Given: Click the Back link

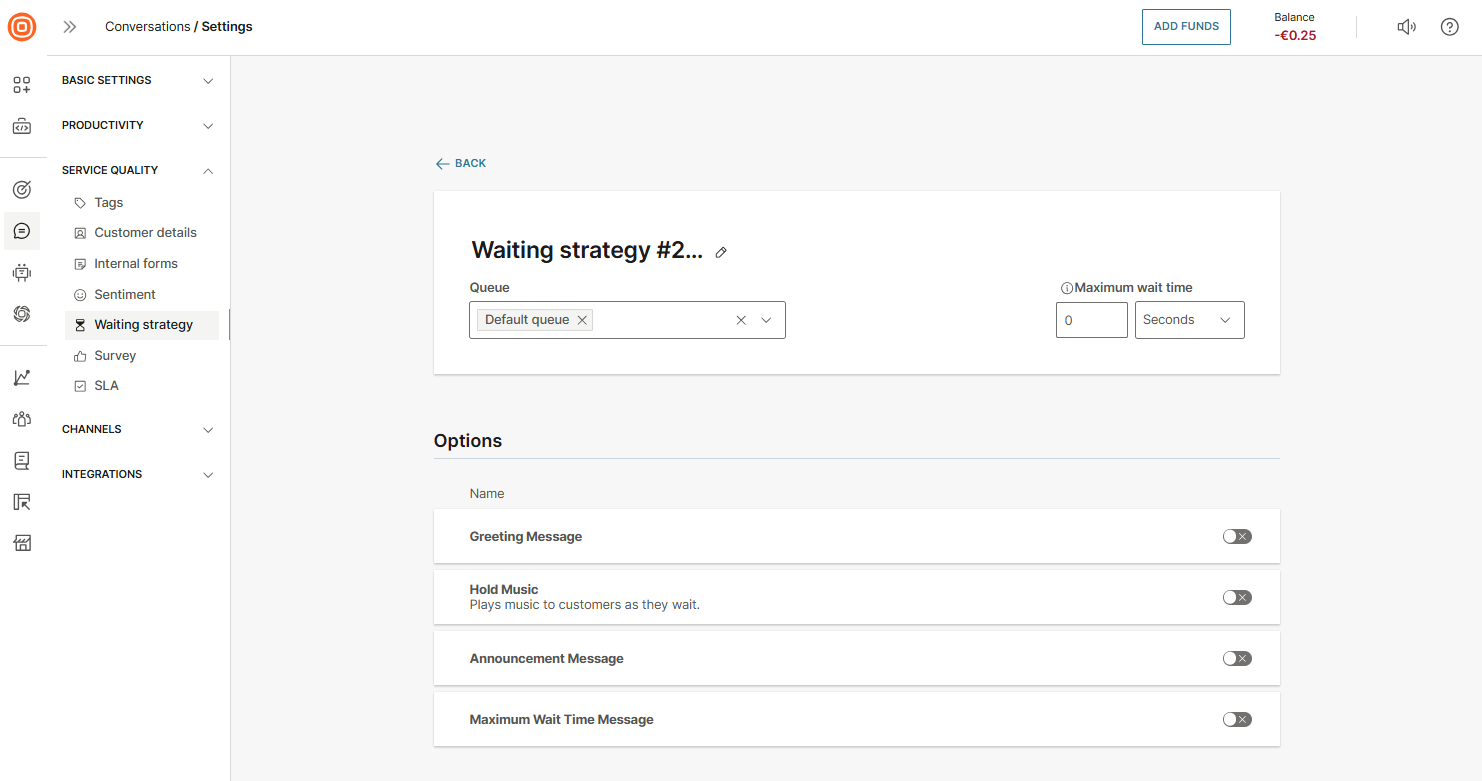Looking at the screenshot, I should pyautogui.click(x=461, y=163).
